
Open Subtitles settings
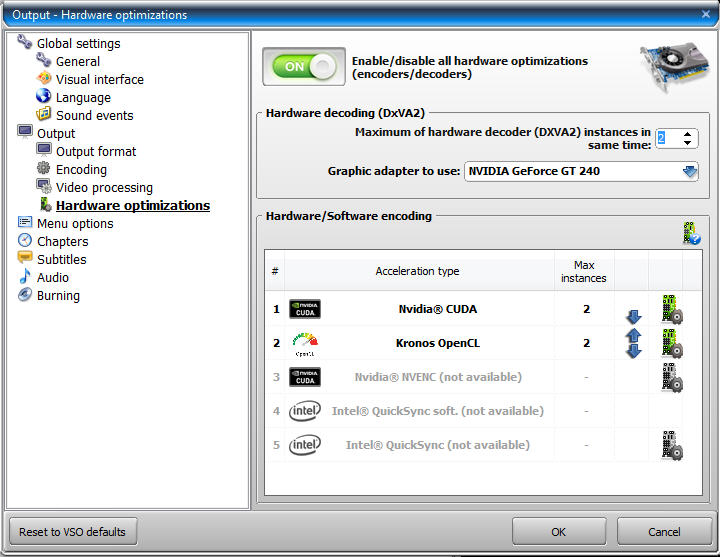pos(62,259)
